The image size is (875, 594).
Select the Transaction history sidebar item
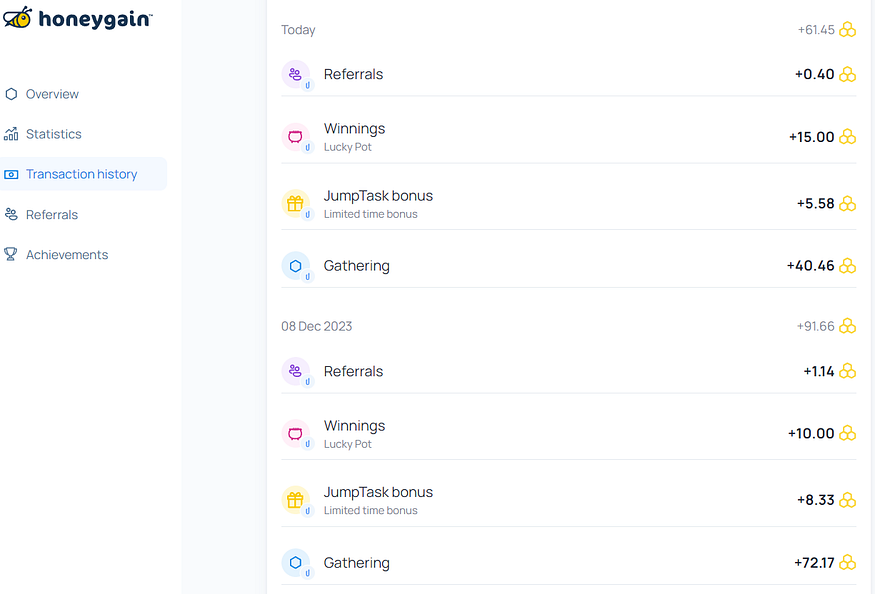[x=83, y=174]
